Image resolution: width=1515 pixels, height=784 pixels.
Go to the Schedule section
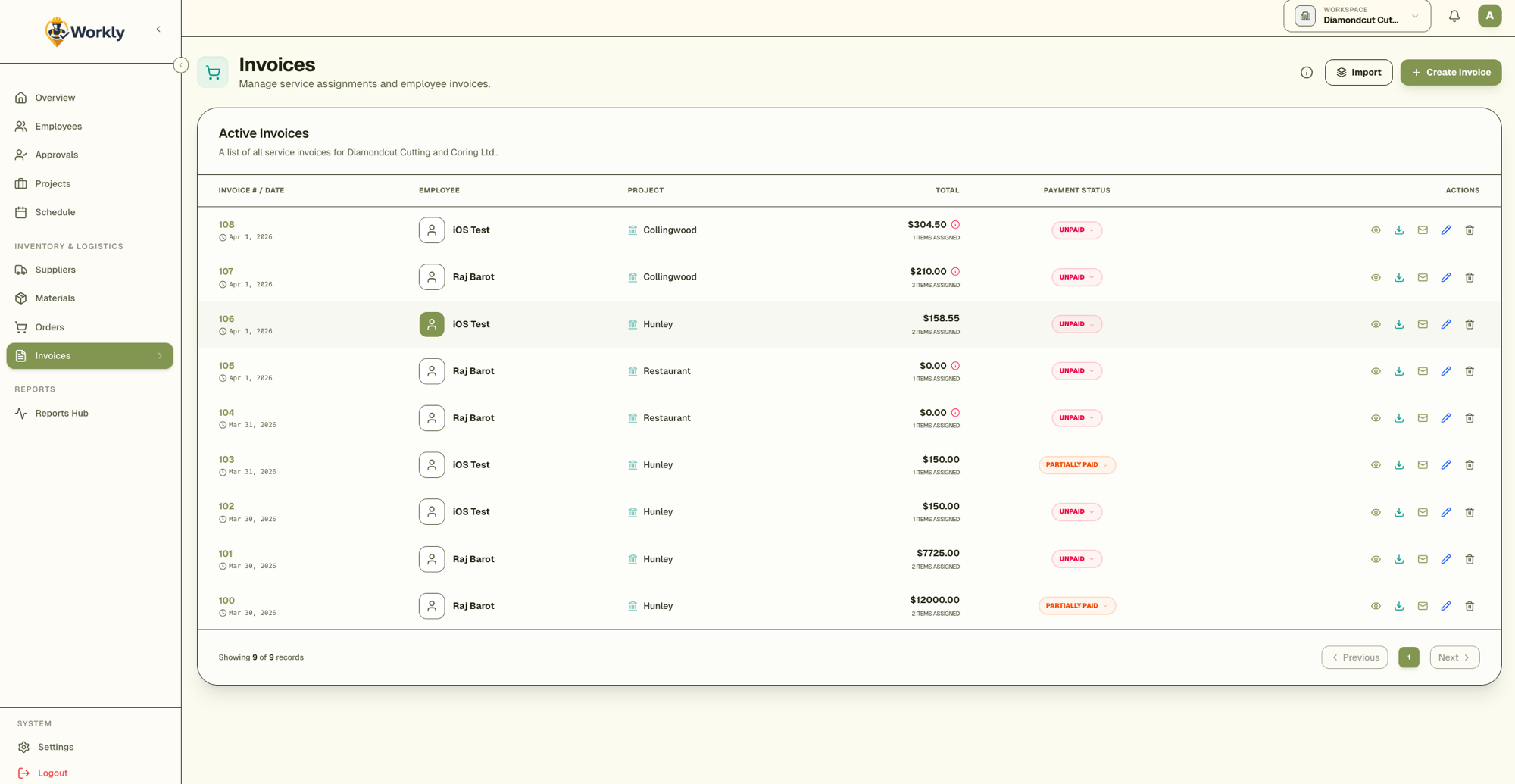(55, 212)
